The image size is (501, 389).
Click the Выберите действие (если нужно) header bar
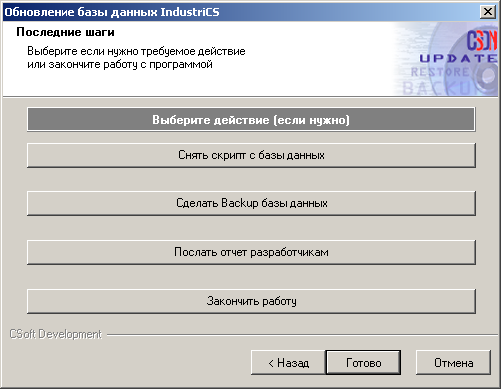(251, 119)
